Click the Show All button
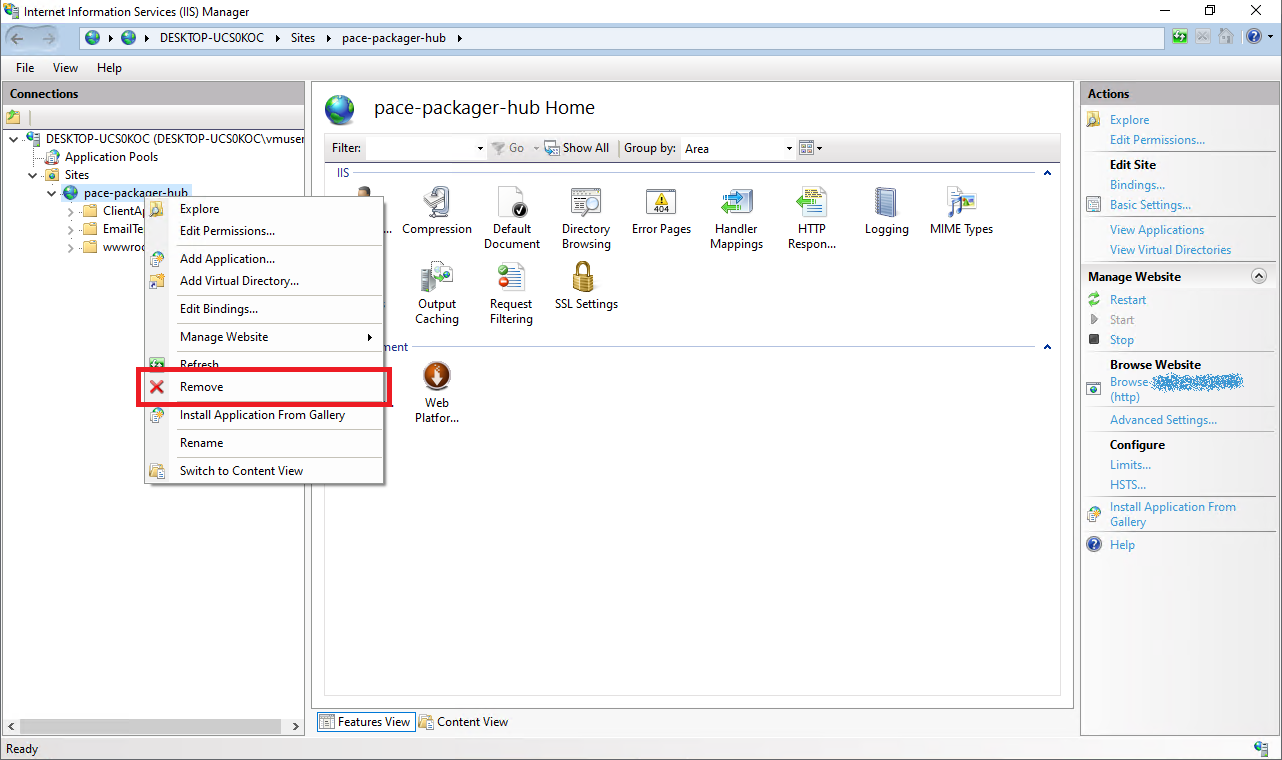The width and height of the screenshot is (1282, 760). coord(577,148)
